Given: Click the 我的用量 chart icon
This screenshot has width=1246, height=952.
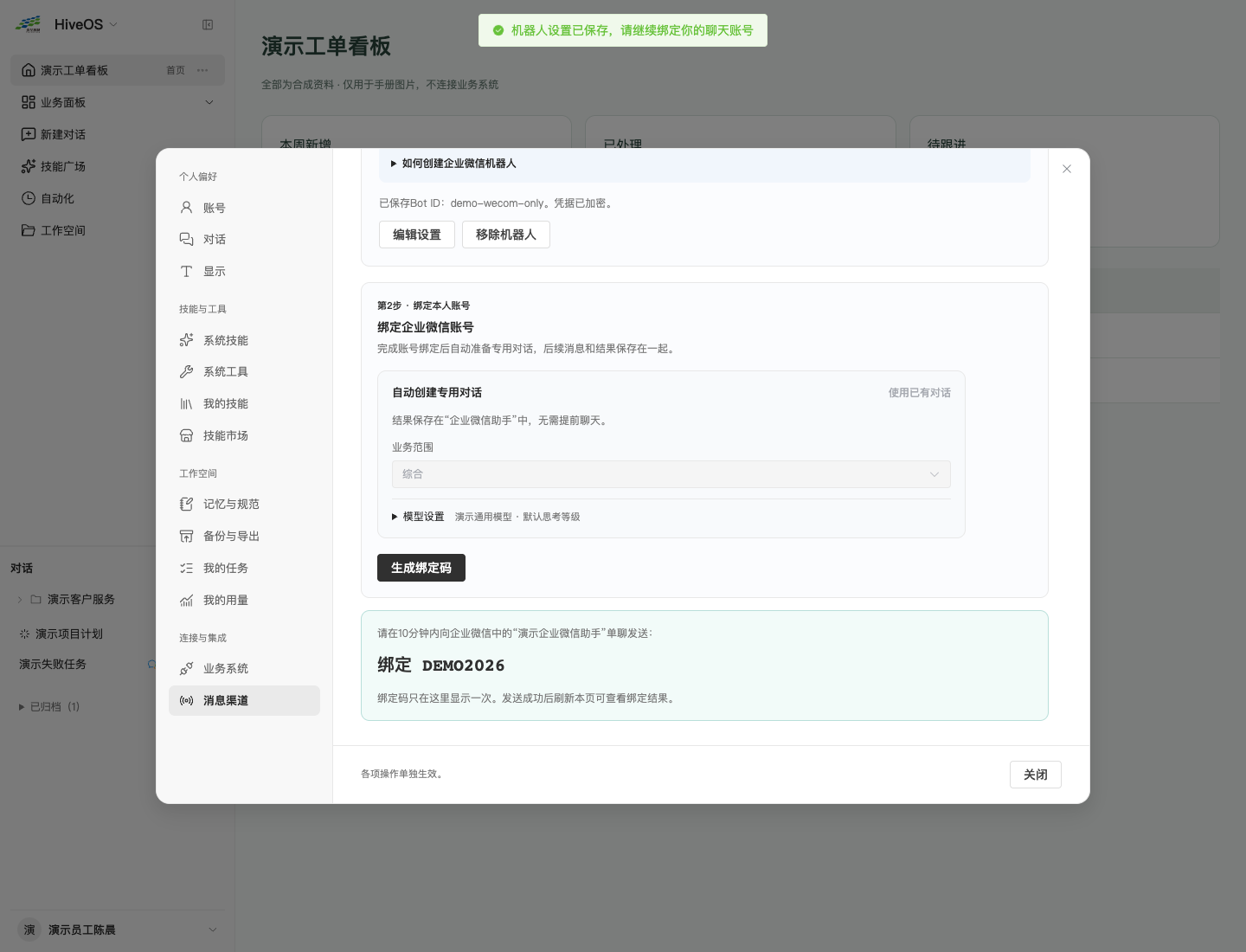Looking at the screenshot, I should coord(186,600).
